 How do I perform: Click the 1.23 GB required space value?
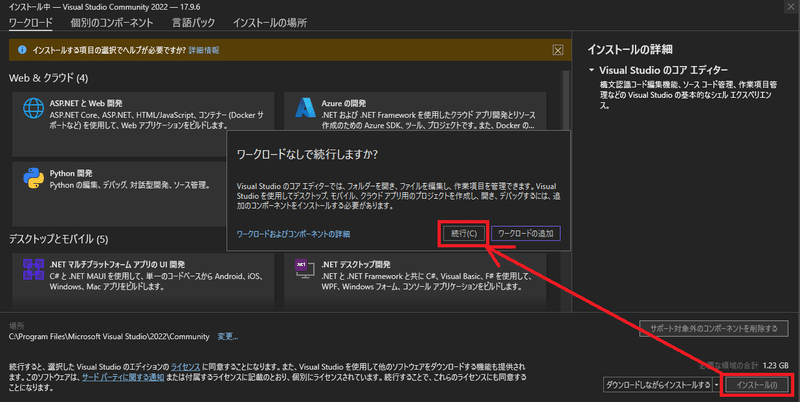[776, 365]
